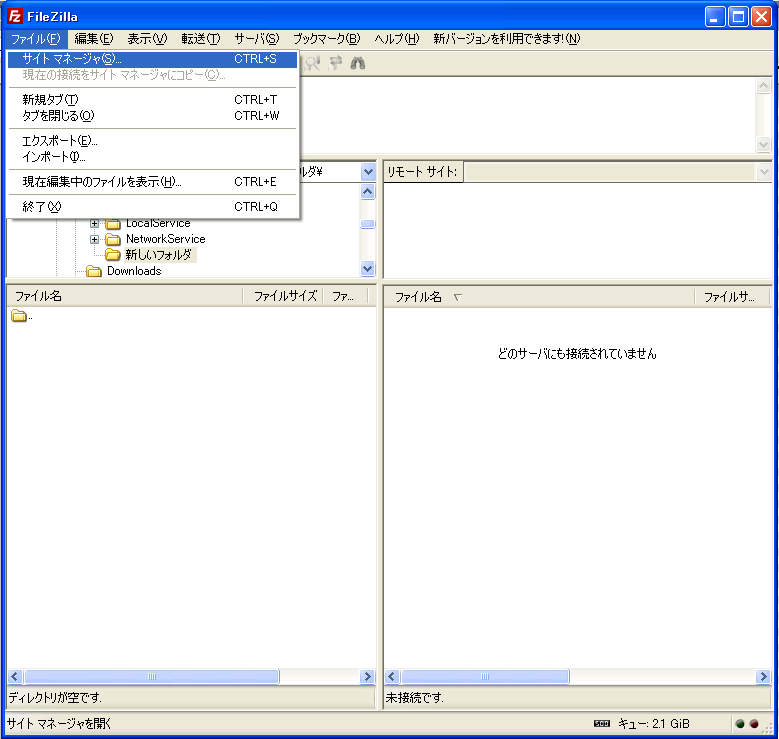Click the red activity LED in status bar

754,724
